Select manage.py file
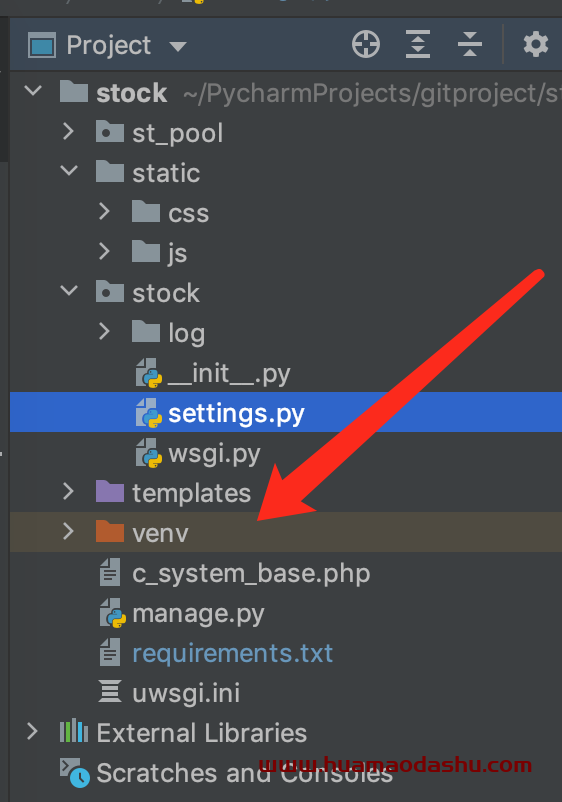The image size is (562, 802). click(x=198, y=613)
